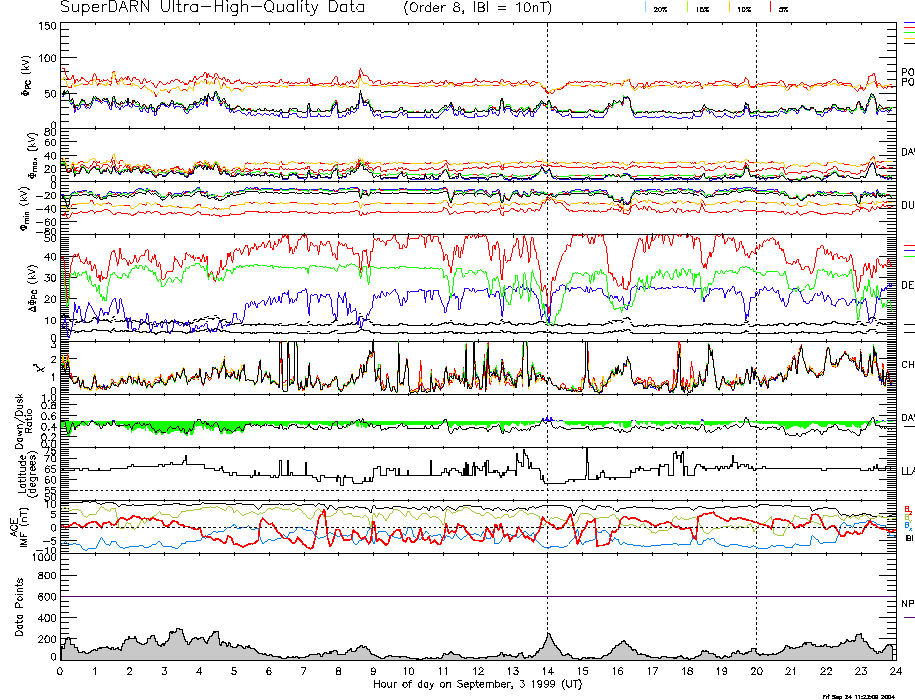
Task: Click the blue legend line at top right
Action: (x=908, y=22)
